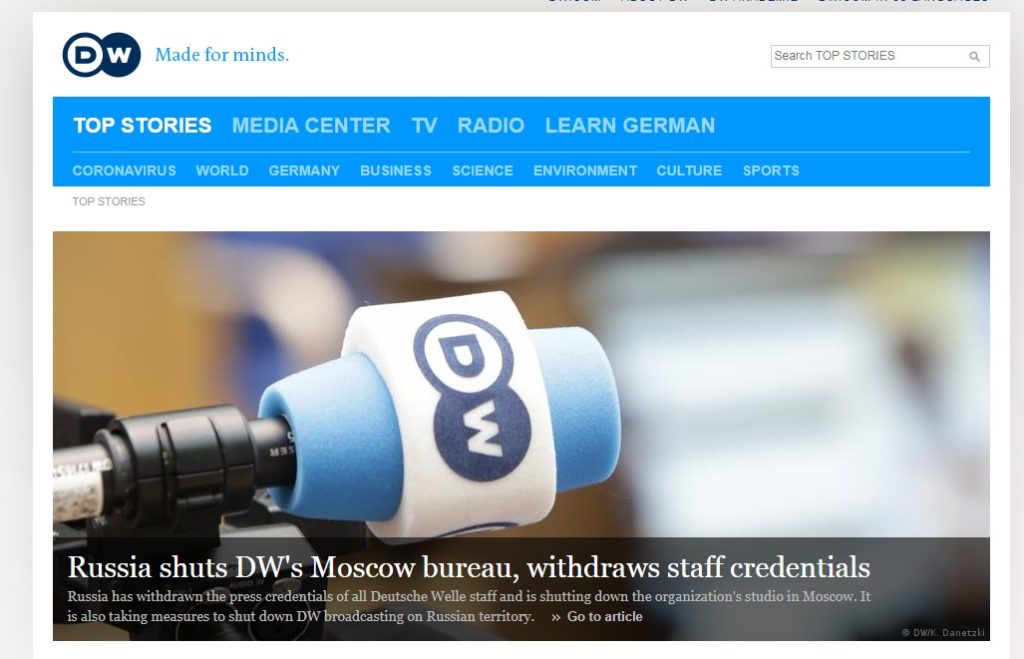Select the BUSINESS section
The width and height of the screenshot is (1024, 659).
point(396,170)
